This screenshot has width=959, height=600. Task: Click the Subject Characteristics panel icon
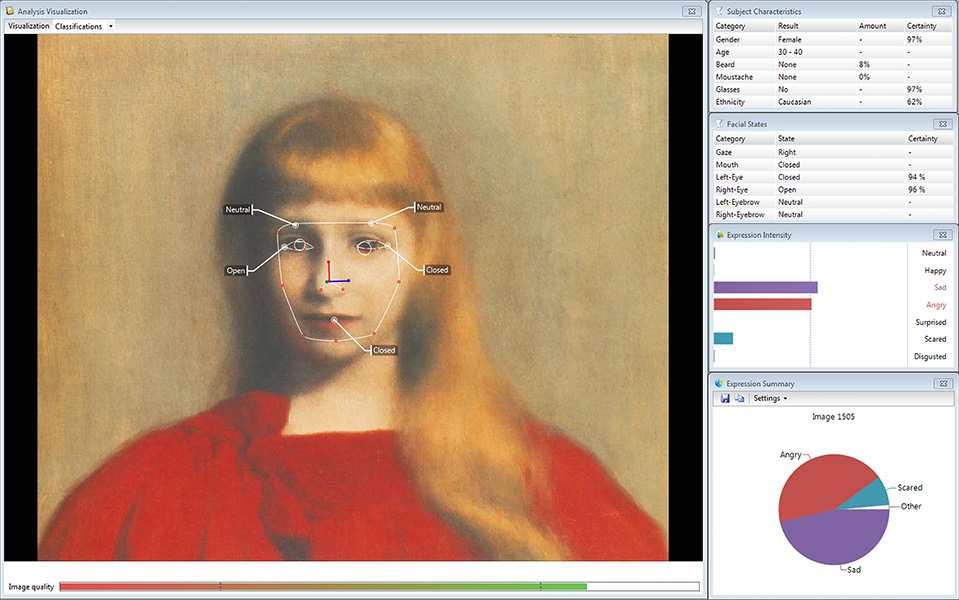719,11
